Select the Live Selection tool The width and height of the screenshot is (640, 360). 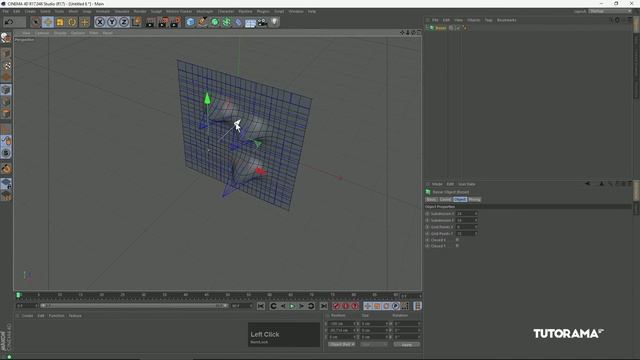coord(36,22)
